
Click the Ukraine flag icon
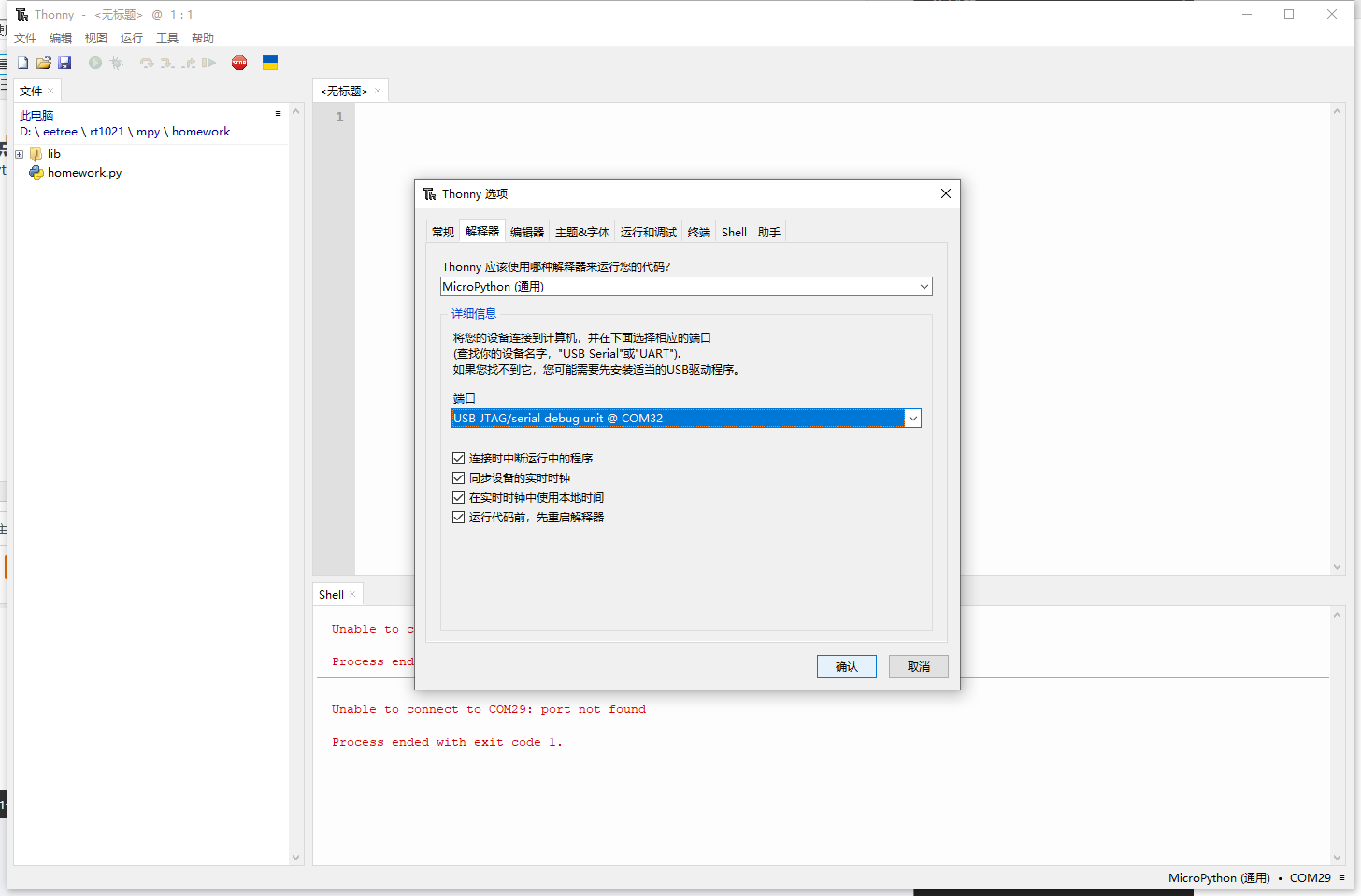point(270,63)
